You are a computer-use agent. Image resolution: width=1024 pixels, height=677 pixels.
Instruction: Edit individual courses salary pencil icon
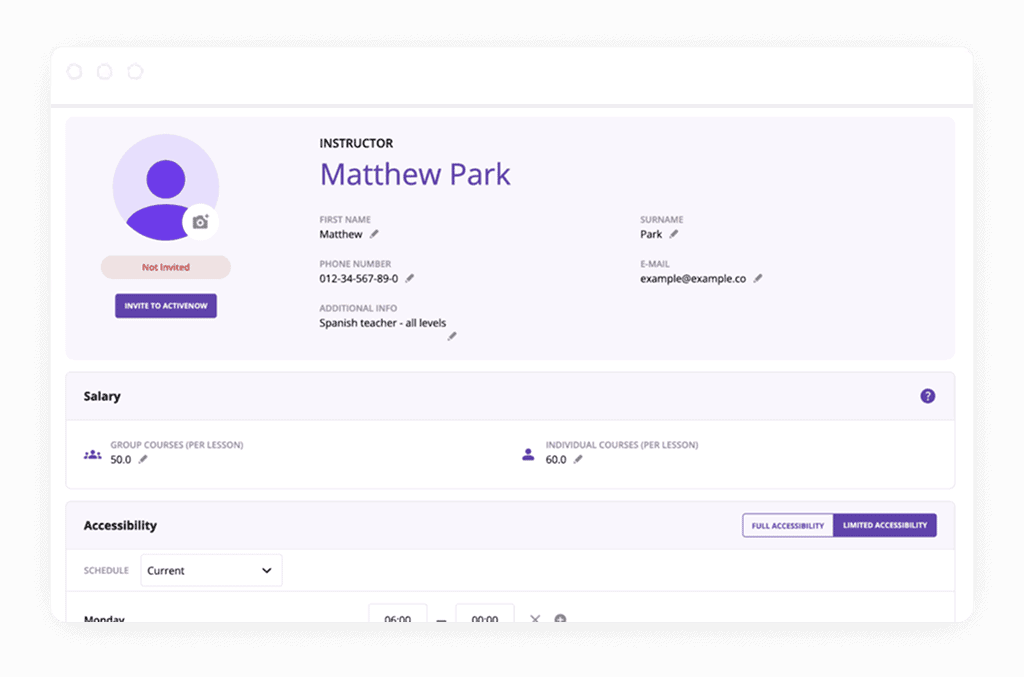578,459
